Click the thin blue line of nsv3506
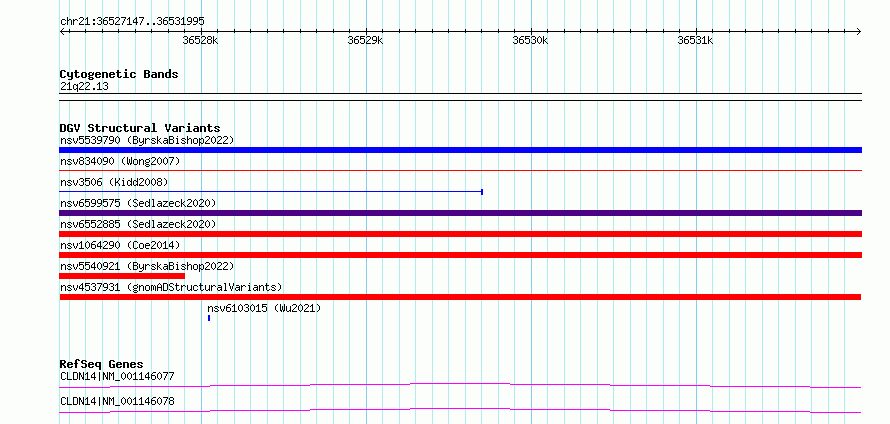 271,192
